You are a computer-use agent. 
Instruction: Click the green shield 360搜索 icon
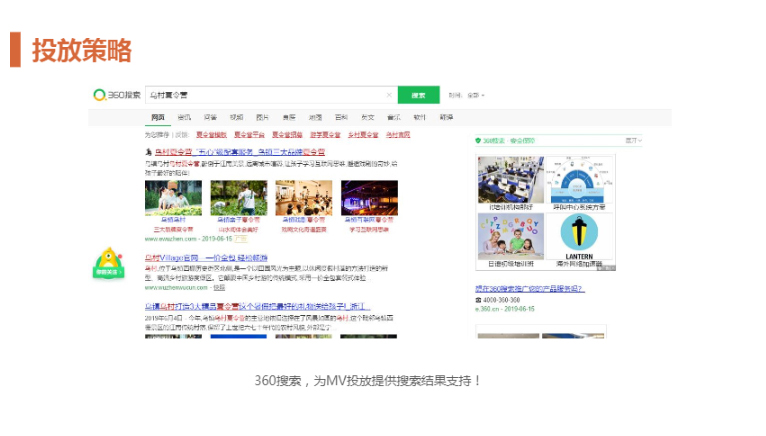click(x=478, y=141)
